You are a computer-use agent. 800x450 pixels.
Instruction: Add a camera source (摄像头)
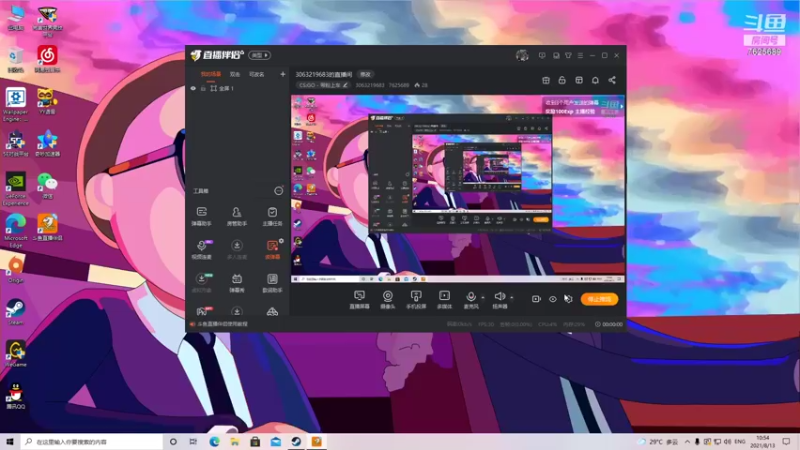click(388, 299)
